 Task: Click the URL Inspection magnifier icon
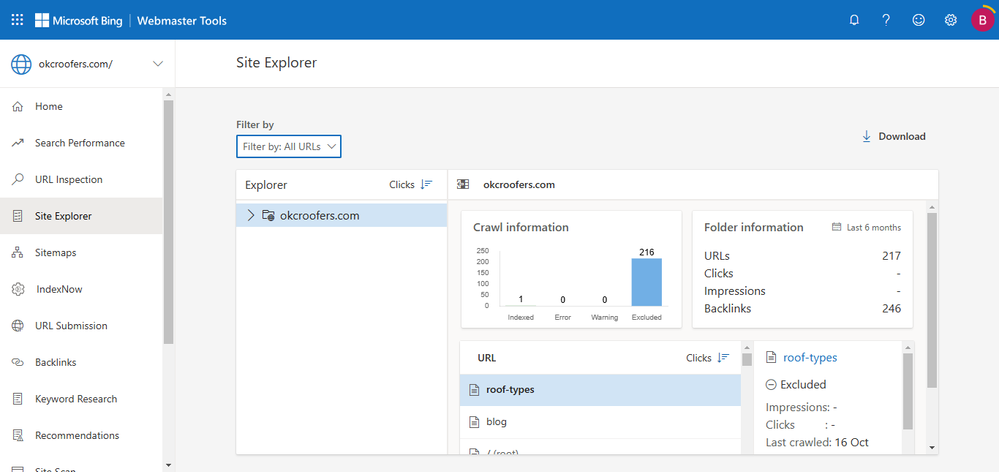(18, 180)
